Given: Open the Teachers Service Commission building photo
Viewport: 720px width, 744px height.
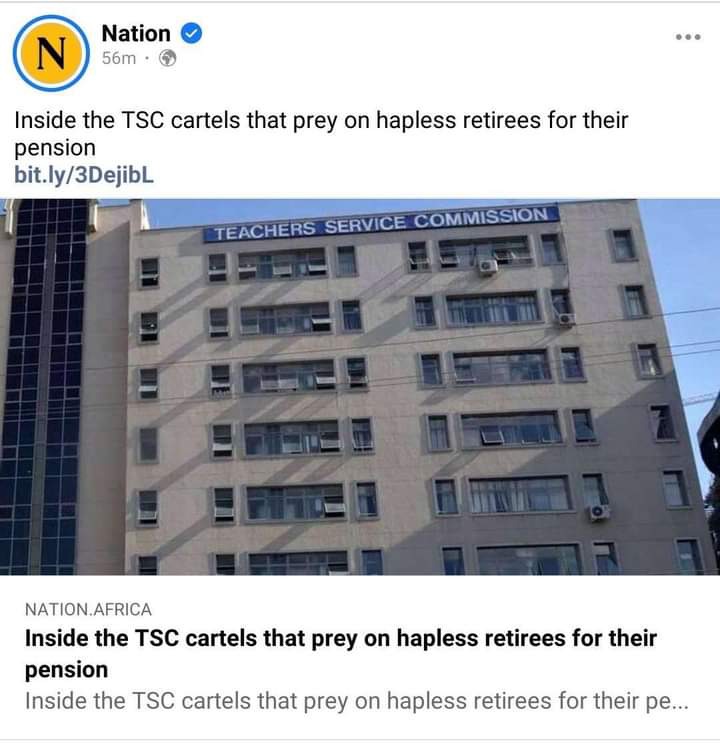Looking at the screenshot, I should (x=360, y=387).
